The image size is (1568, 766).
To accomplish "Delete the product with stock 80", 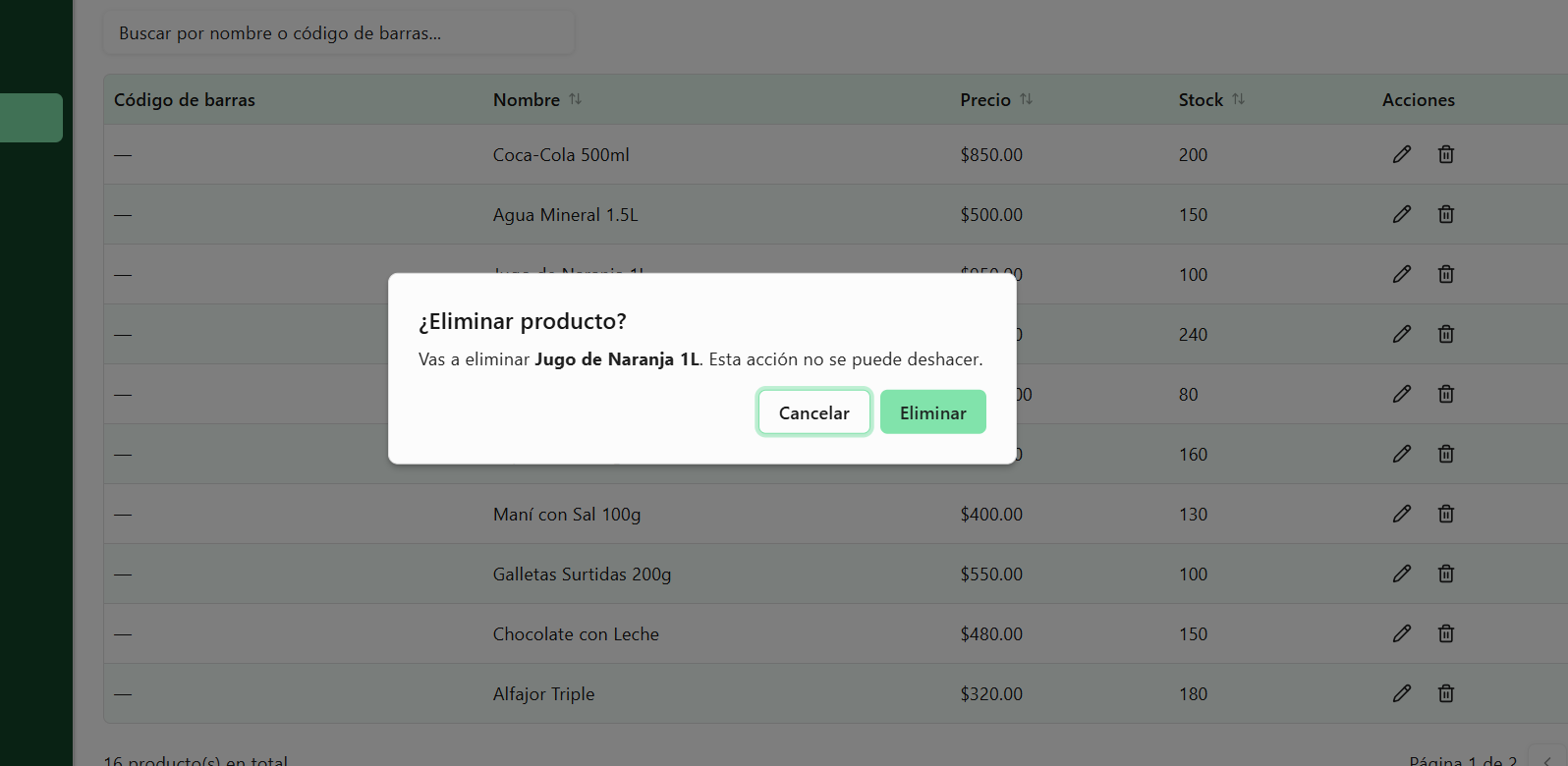I will [x=1446, y=394].
